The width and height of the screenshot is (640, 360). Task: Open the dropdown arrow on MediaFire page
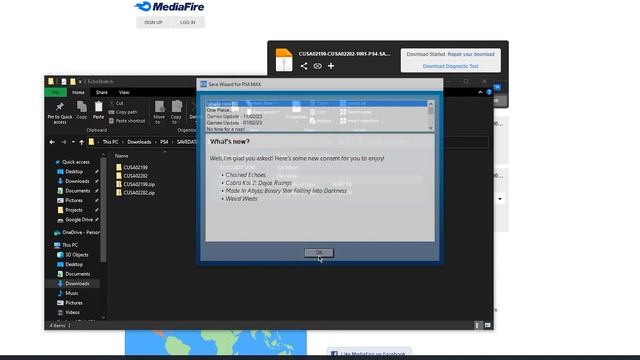(x=500, y=199)
